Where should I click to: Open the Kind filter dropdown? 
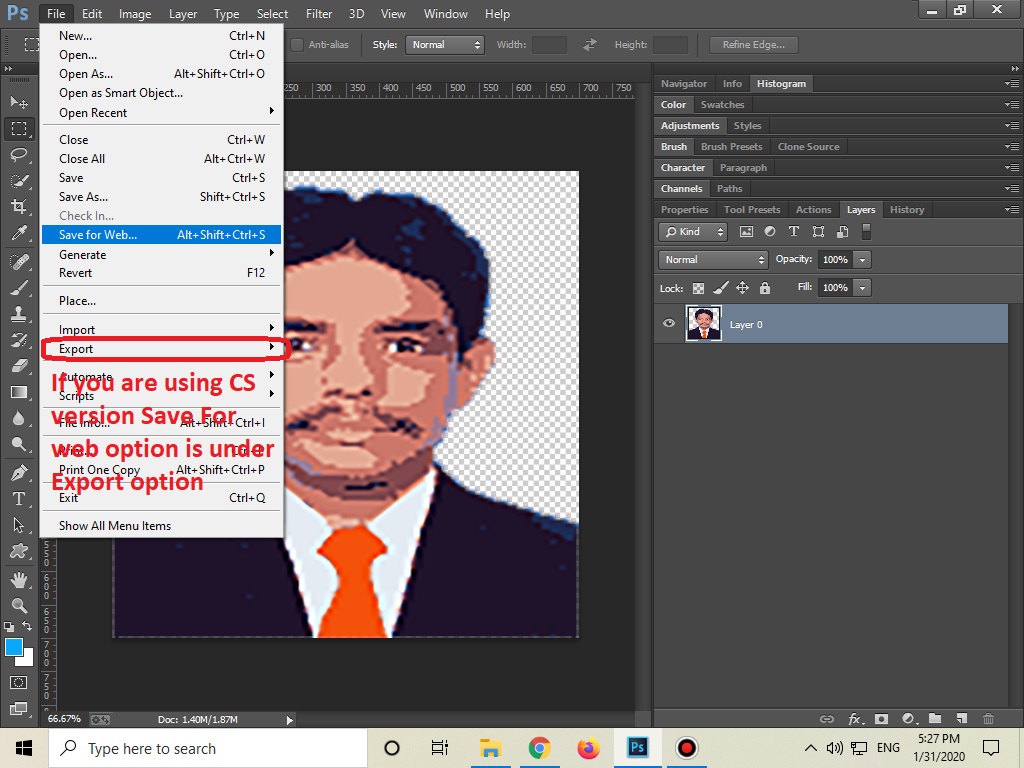click(x=693, y=231)
